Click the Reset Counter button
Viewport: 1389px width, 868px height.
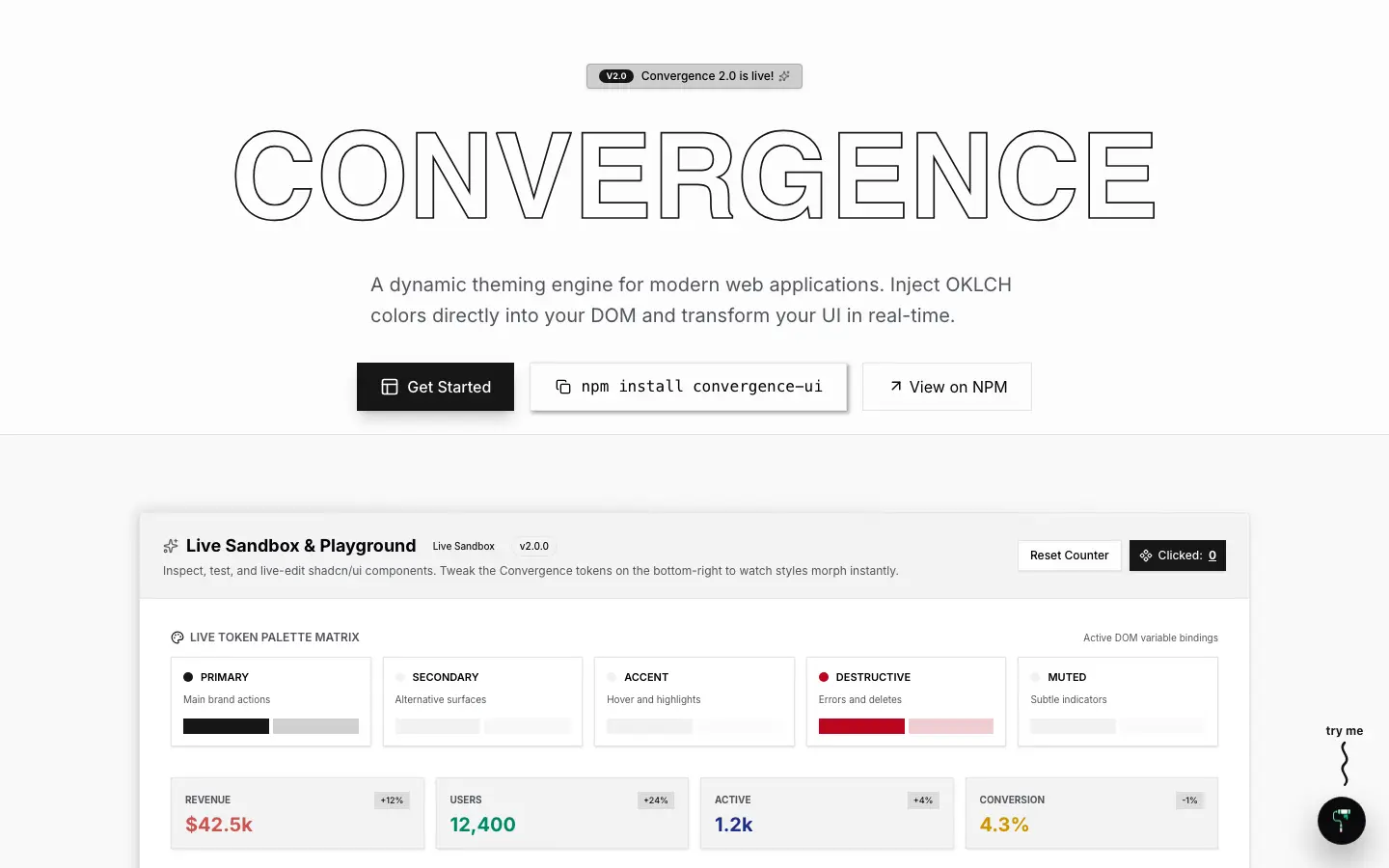point(1070,556)
